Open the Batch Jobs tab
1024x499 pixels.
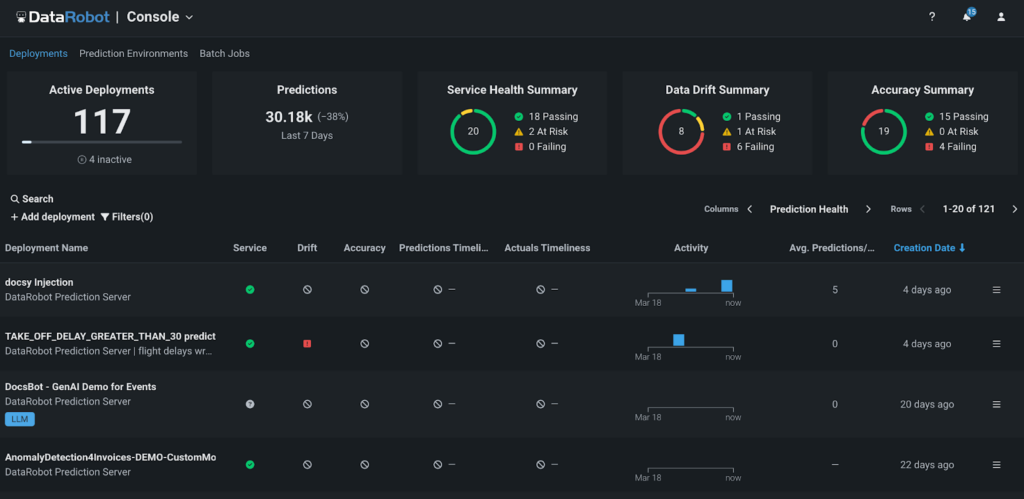point(225,54)
